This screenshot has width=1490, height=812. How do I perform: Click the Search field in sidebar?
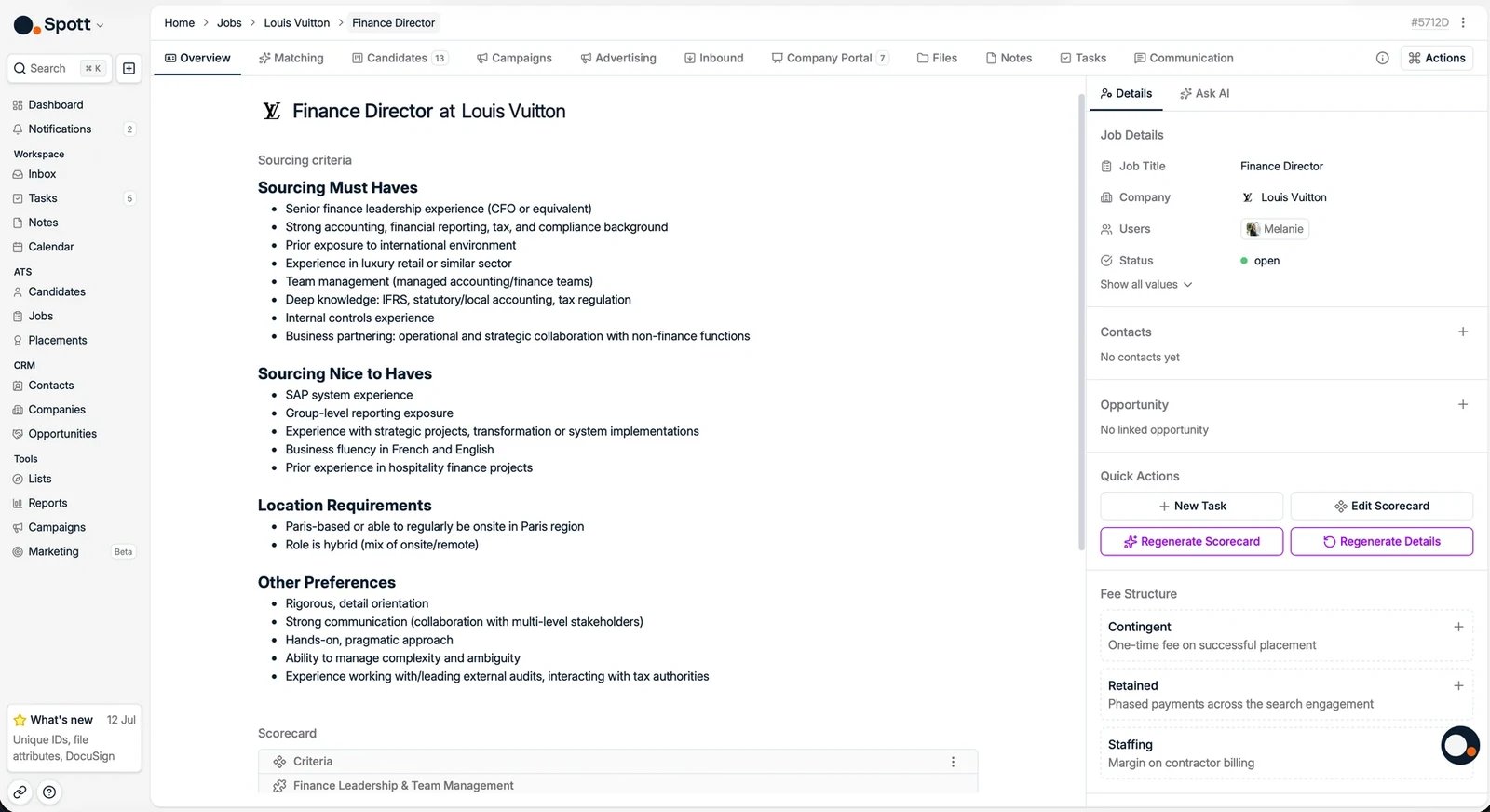(60, 68)
